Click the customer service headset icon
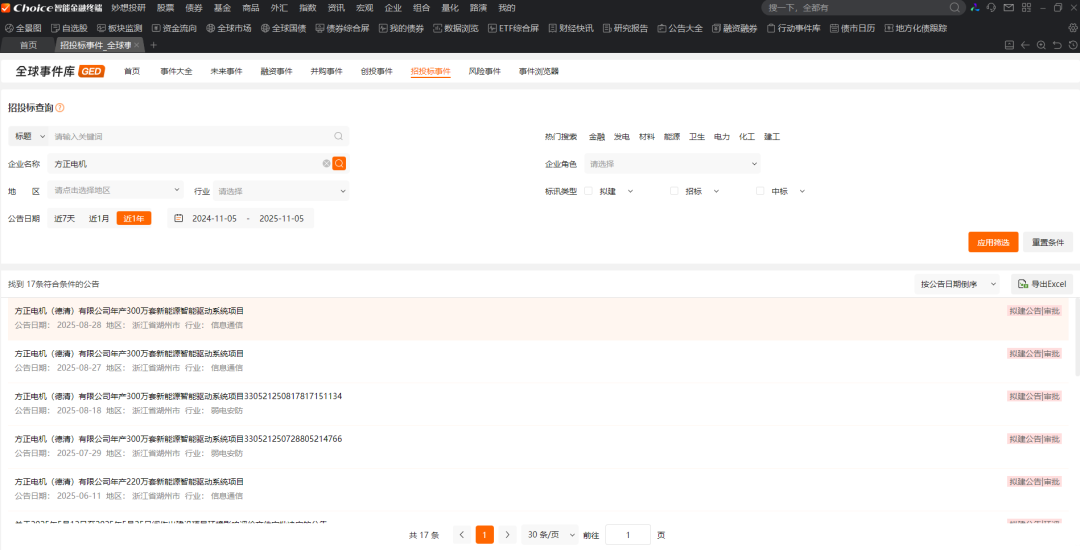 (x=990, y=8)
